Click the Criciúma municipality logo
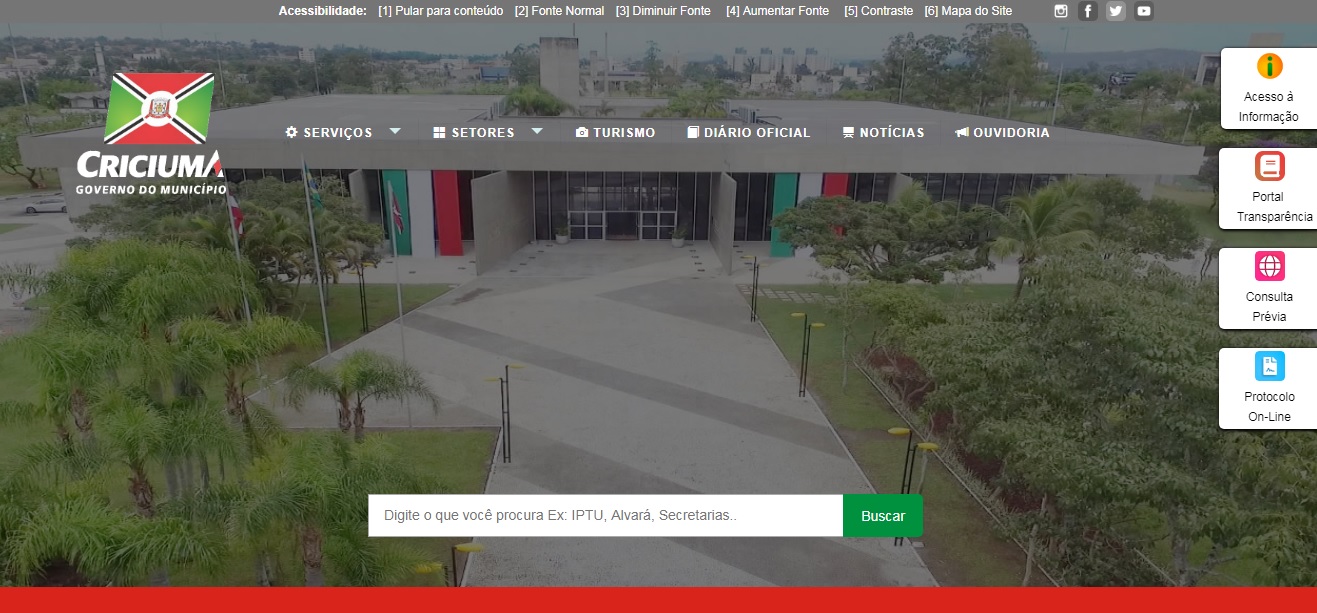This screenshot has width=1317, height=613. [x=151, y=134]
